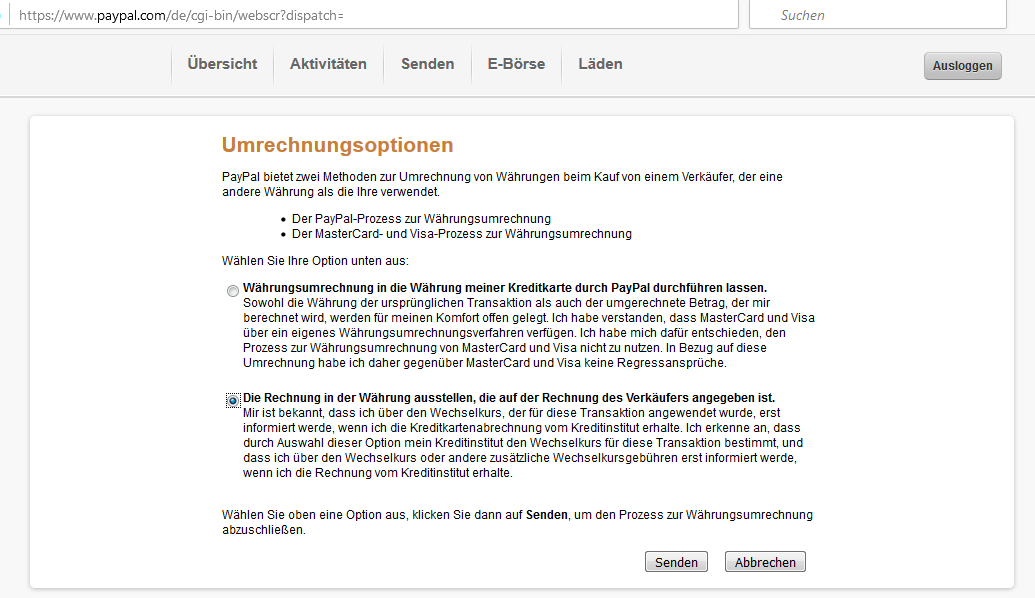
Task: Click the Ausloggen button
Action: tap(962, 66)
